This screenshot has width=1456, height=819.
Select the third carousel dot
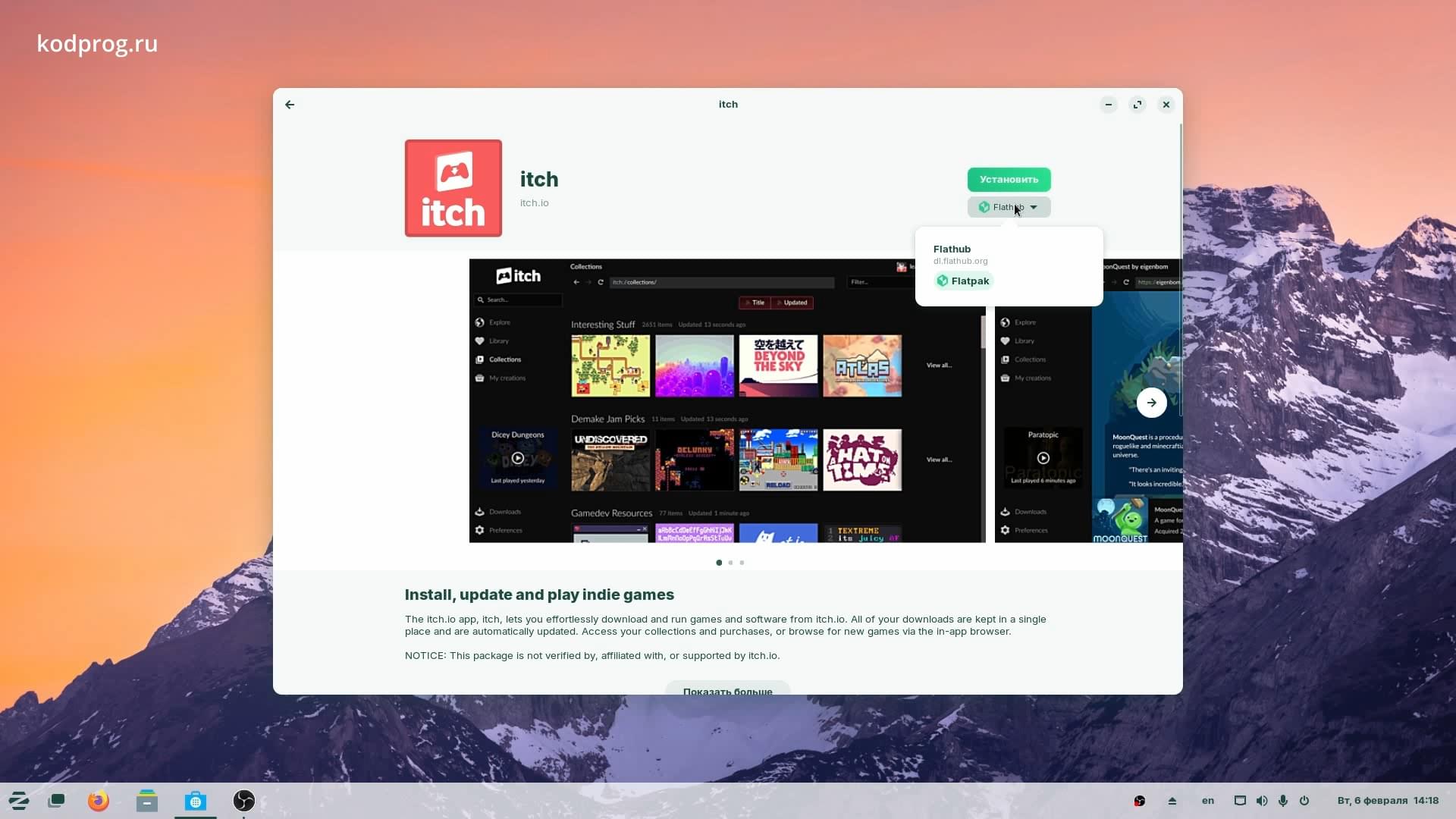(742, 563)
